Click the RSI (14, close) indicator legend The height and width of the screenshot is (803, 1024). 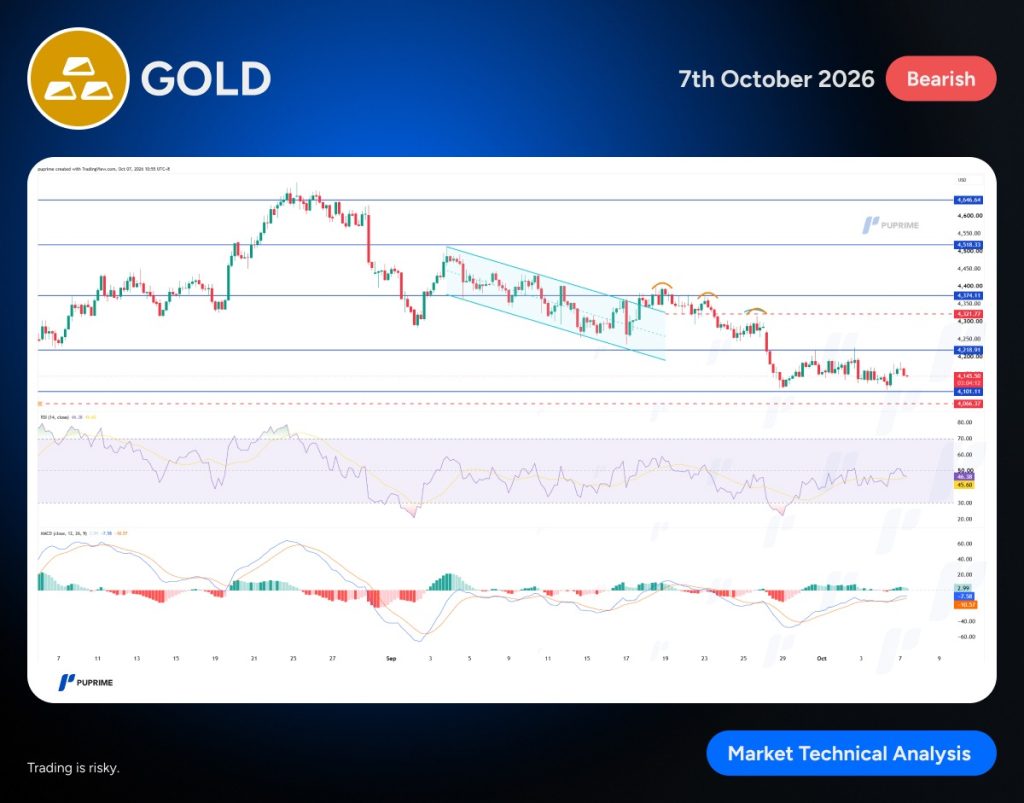point(54,417)
